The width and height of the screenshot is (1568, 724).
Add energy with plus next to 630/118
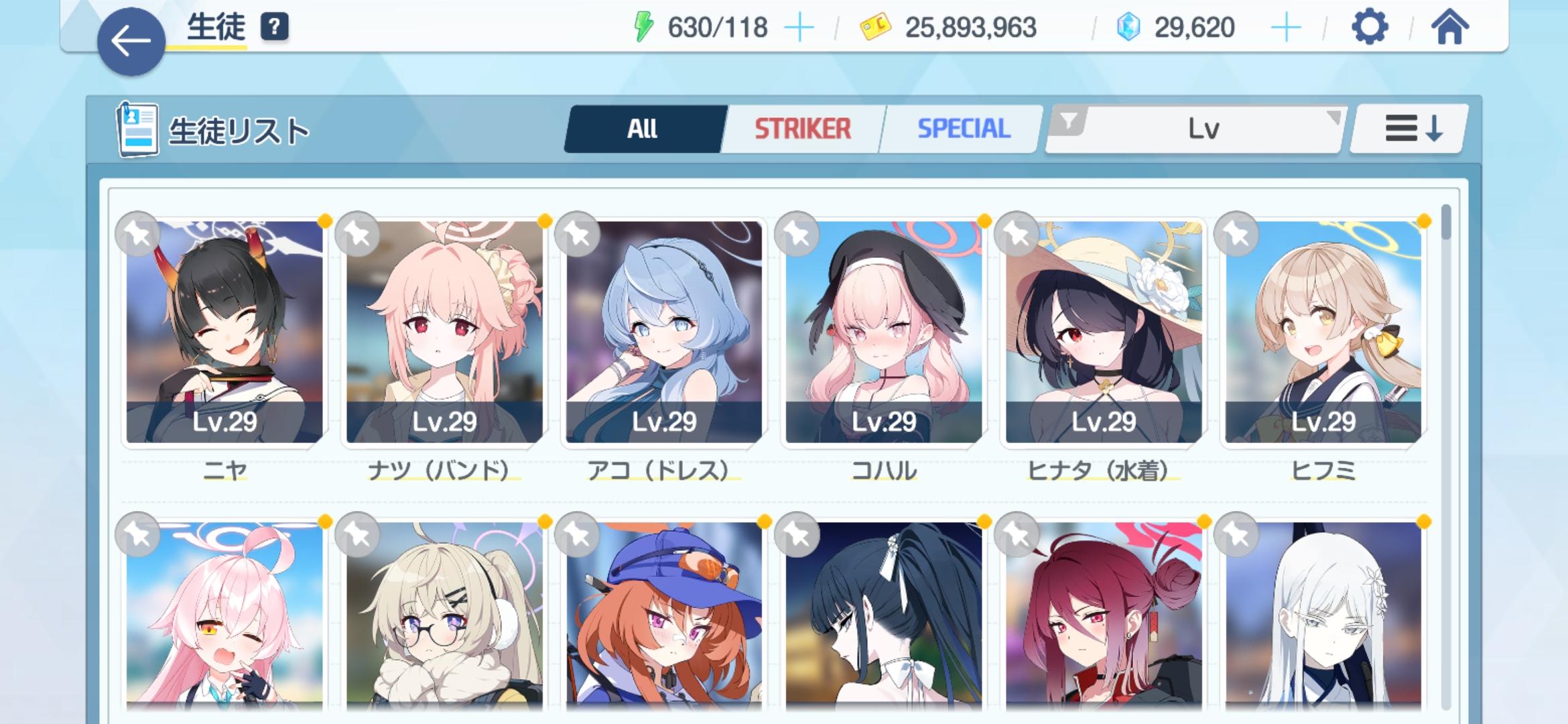coord(799,28)
